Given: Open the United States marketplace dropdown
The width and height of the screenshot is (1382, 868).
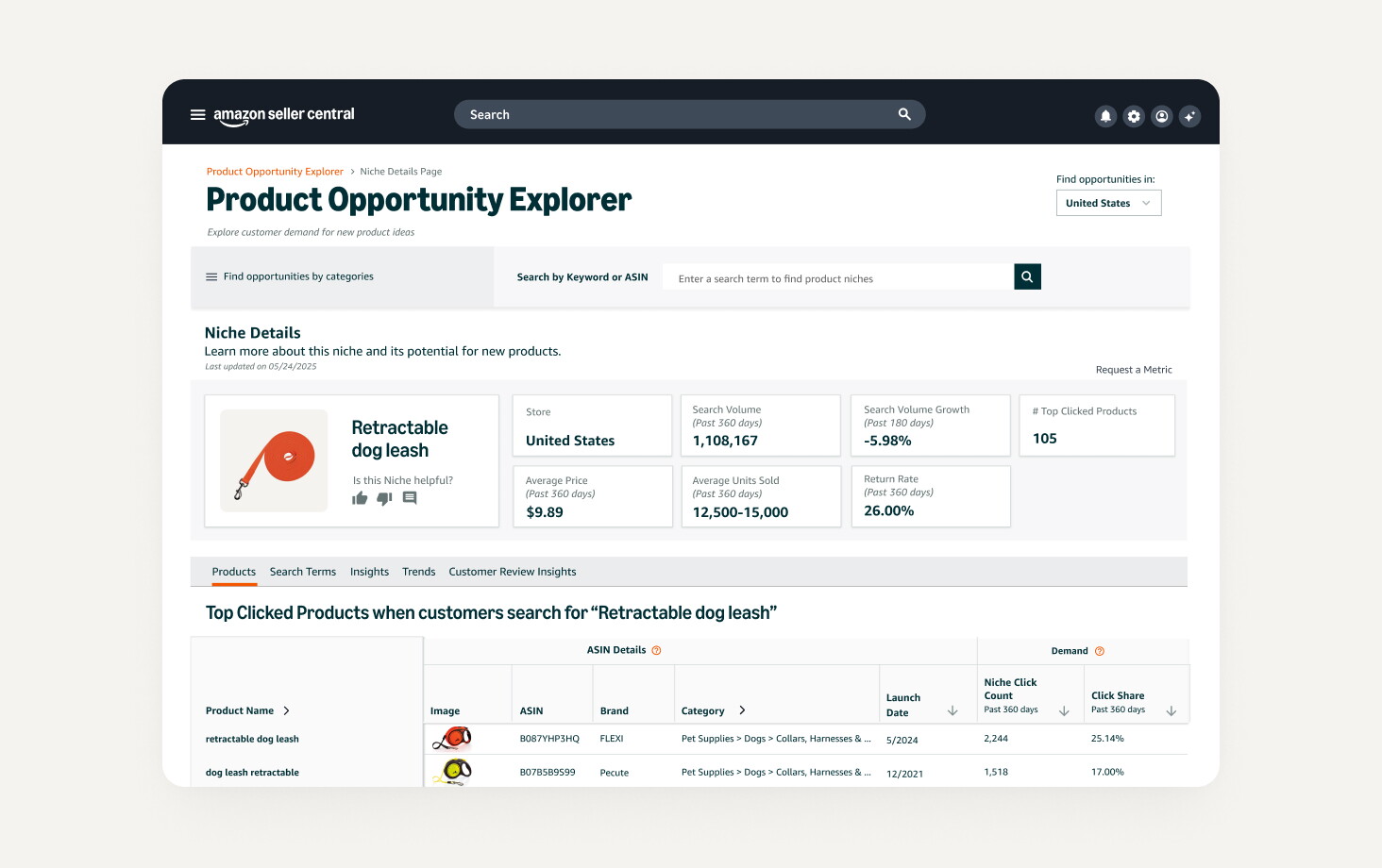Looking at the screenshot, I should pos(1108,203).
